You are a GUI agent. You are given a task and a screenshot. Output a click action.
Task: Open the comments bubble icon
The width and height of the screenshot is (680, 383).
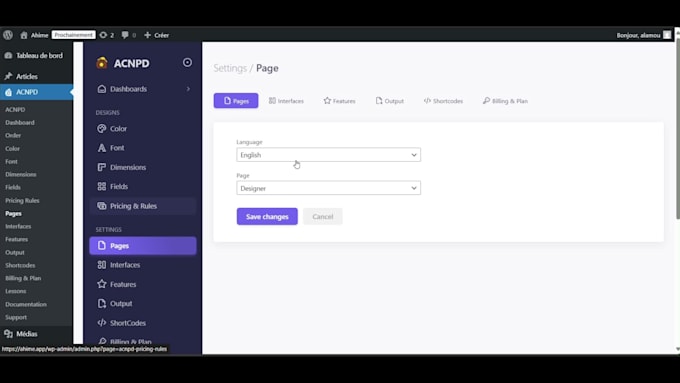[125, 35]
